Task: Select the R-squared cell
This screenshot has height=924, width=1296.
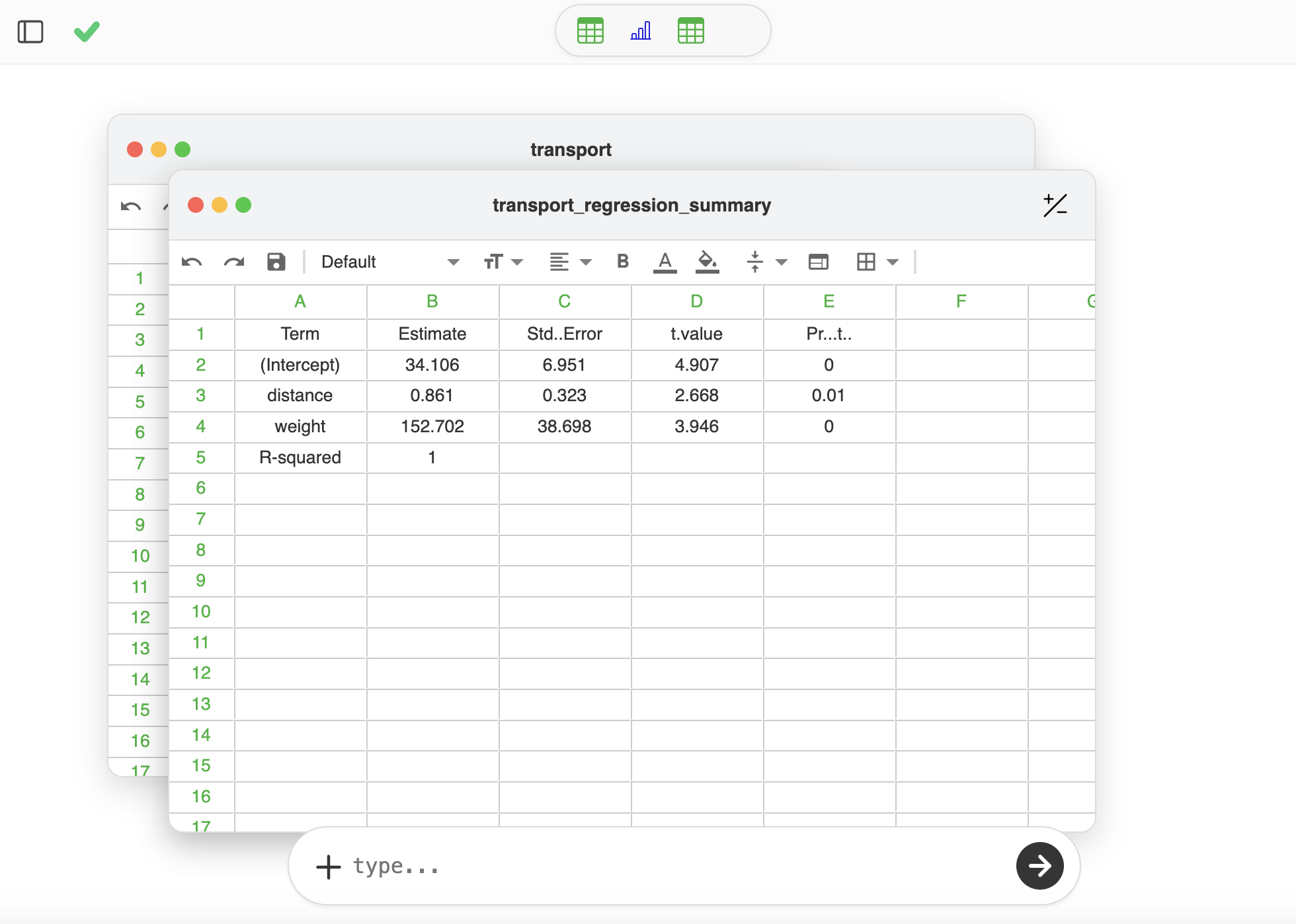Action: [300, 457]
